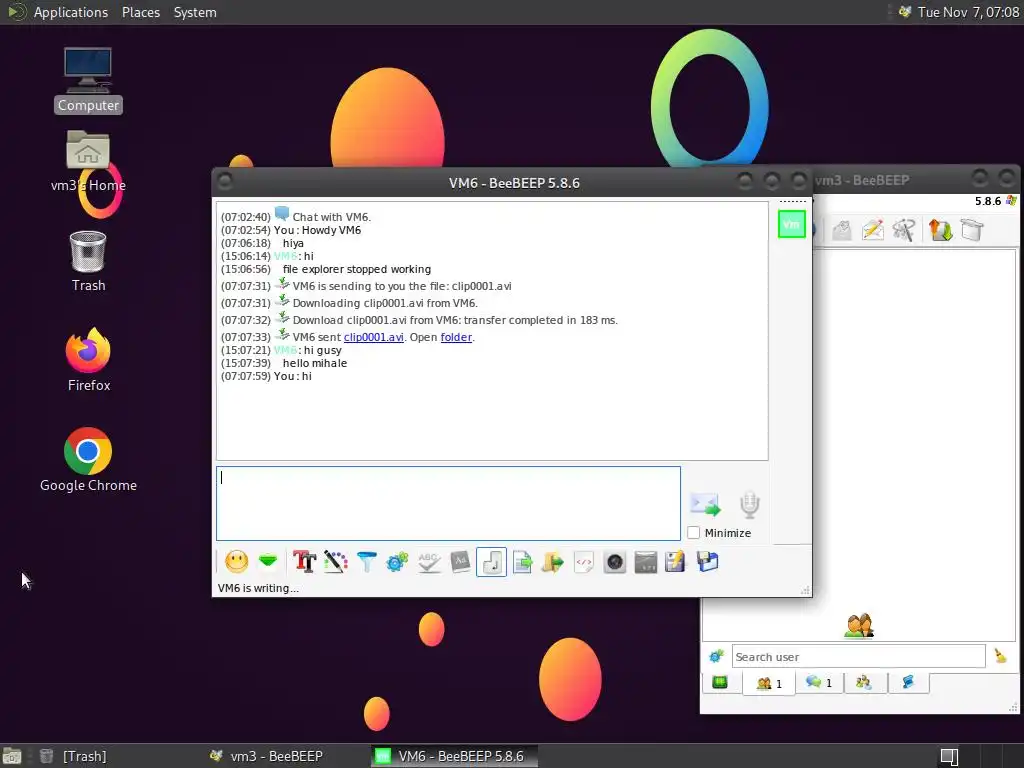The width and height of the screenshot is (1024, 768).
Task: Open the Places menu
Action: click(x=140, y=12)
